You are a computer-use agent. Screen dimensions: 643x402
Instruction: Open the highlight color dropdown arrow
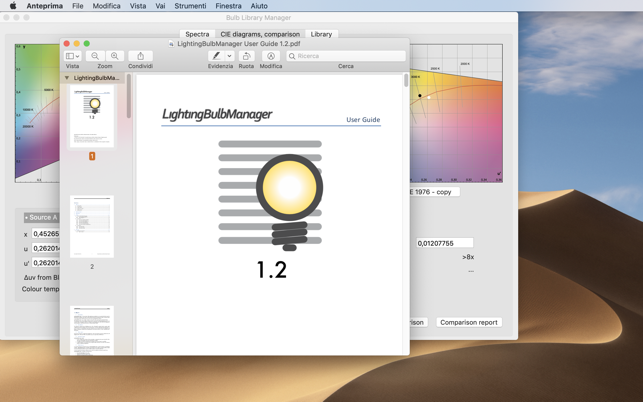pyautogui.click(x=230, y=56)
